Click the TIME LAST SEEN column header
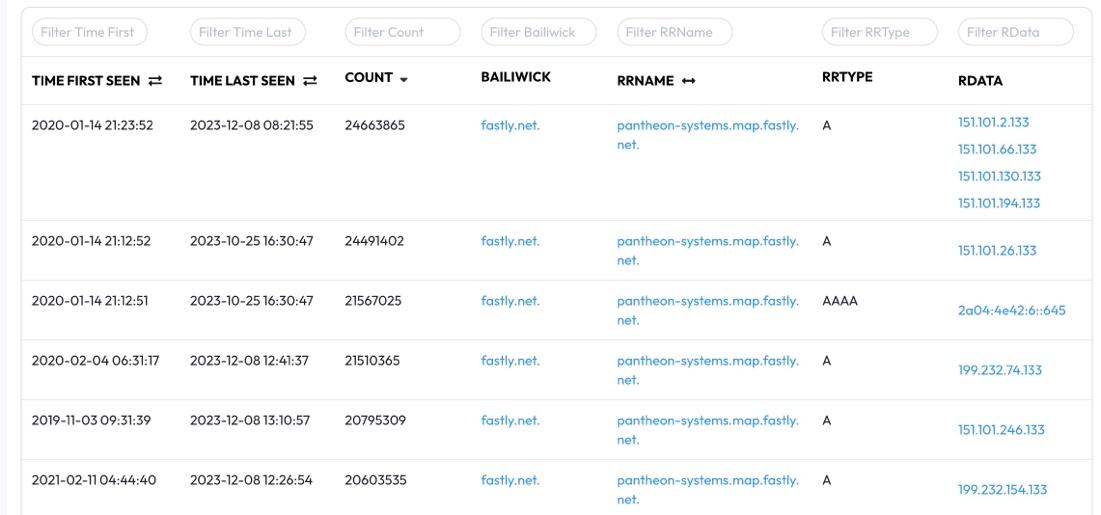The height and width of the screenshot is (515, 1101). 242,81
